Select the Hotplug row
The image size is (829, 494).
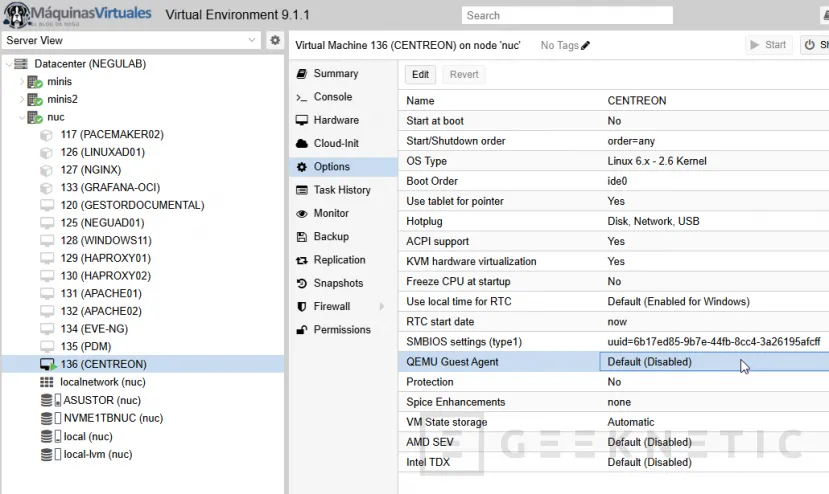[x=613, y=221]
